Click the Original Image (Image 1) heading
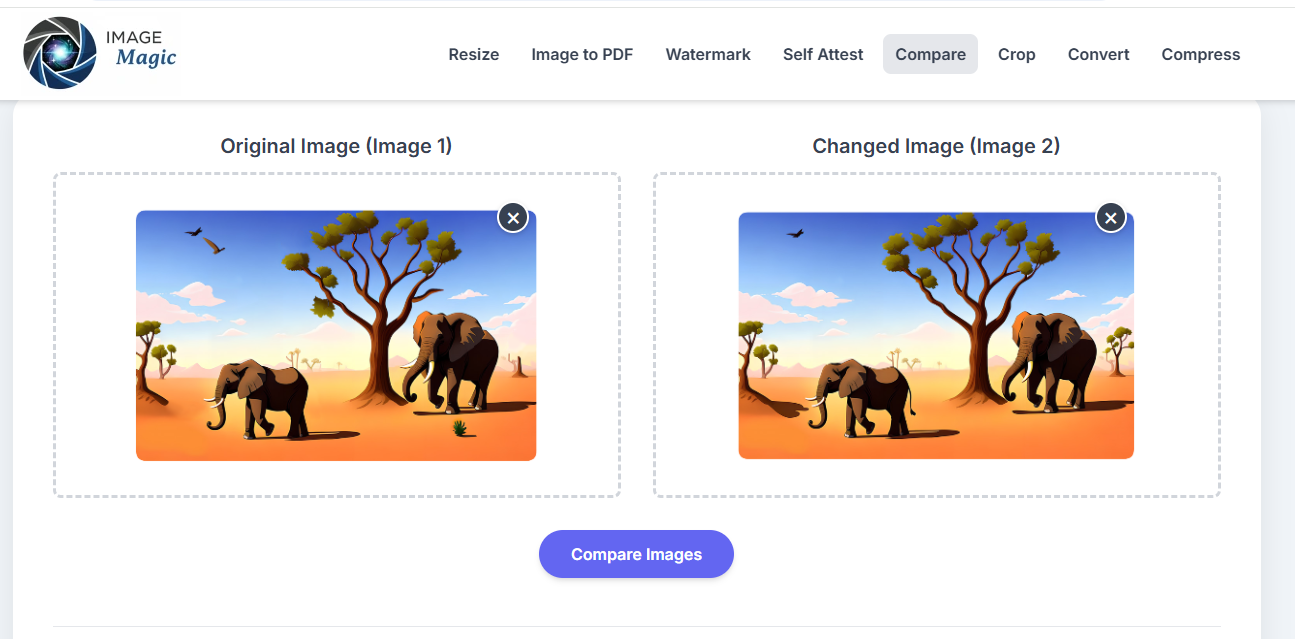Screen dimensions: 1295x639 pyautogui.click(x=336, y=146)
